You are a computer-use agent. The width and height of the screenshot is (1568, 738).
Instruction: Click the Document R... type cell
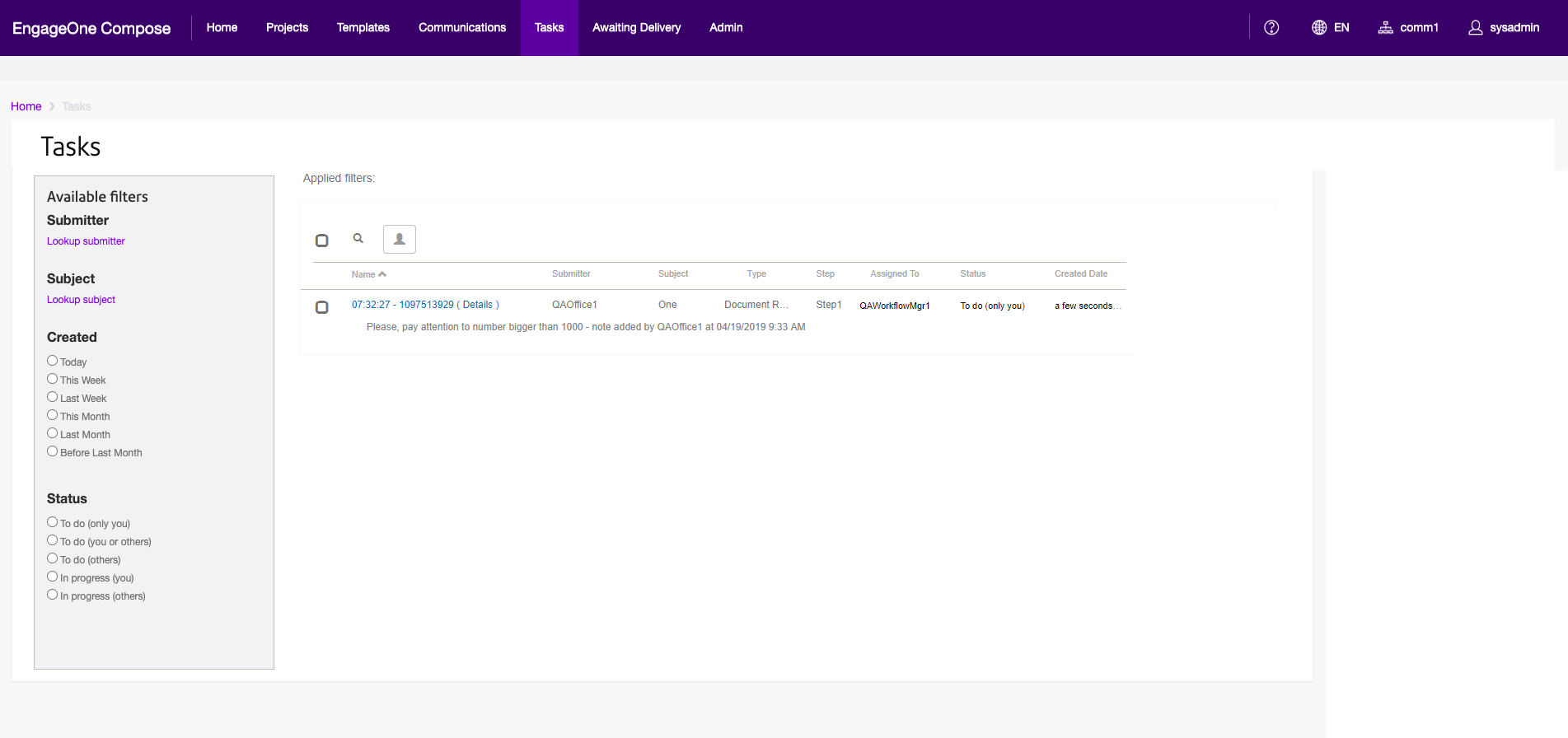tap(756, 305)
